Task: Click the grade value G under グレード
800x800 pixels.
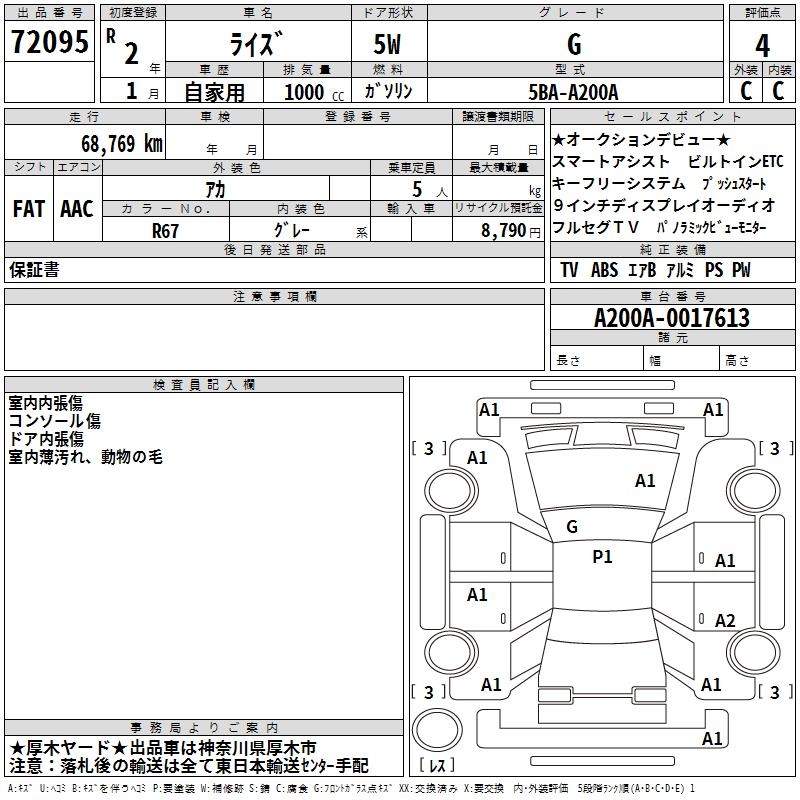Action: point(574,44)
